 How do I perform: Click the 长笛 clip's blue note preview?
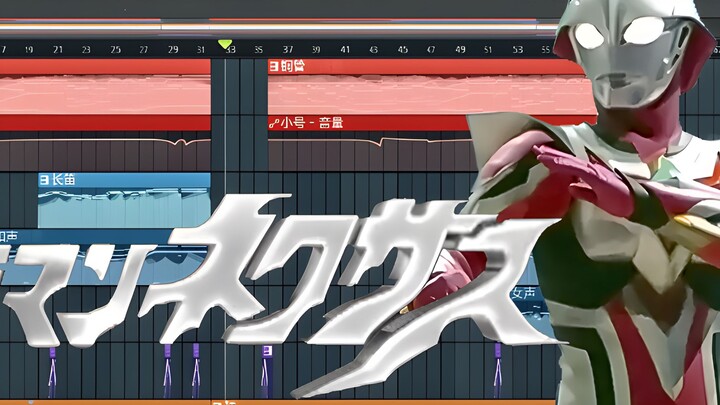pos(124,208)
